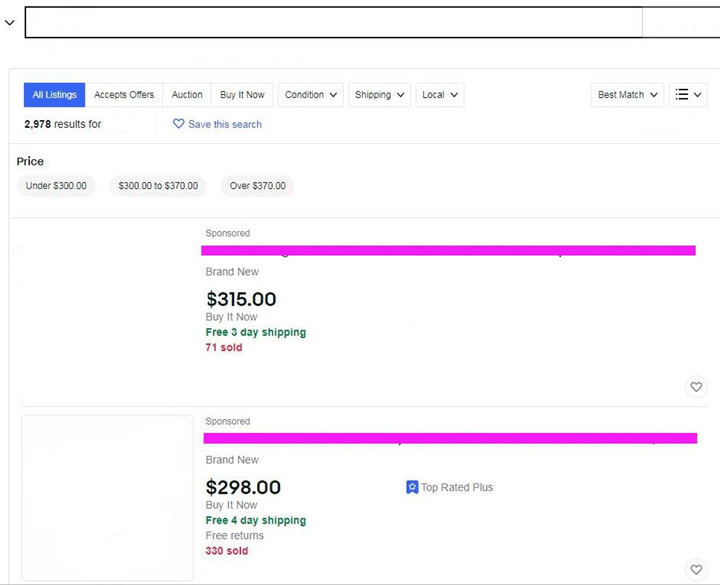The width and height of the screenshot is (720, 585).
Task: Open the list view options icon
Action: point(688,95)
